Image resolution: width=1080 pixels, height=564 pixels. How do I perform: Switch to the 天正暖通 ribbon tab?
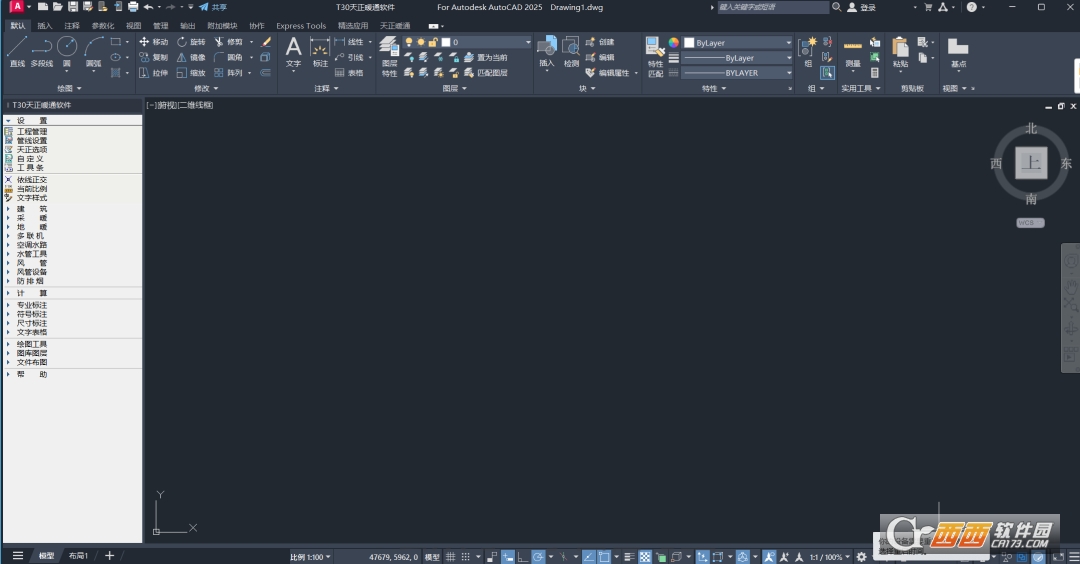click(395, 25)
